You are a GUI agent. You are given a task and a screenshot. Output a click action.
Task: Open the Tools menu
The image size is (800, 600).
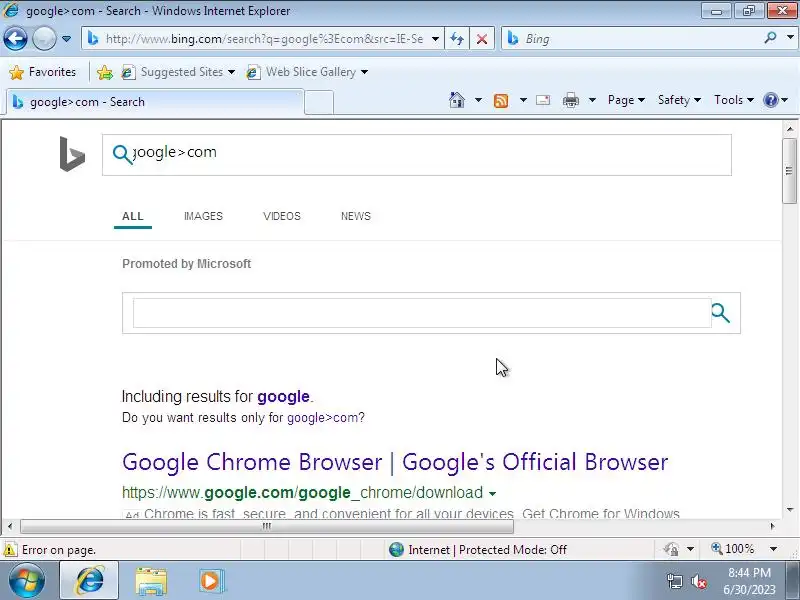click(x=734, y=100)
